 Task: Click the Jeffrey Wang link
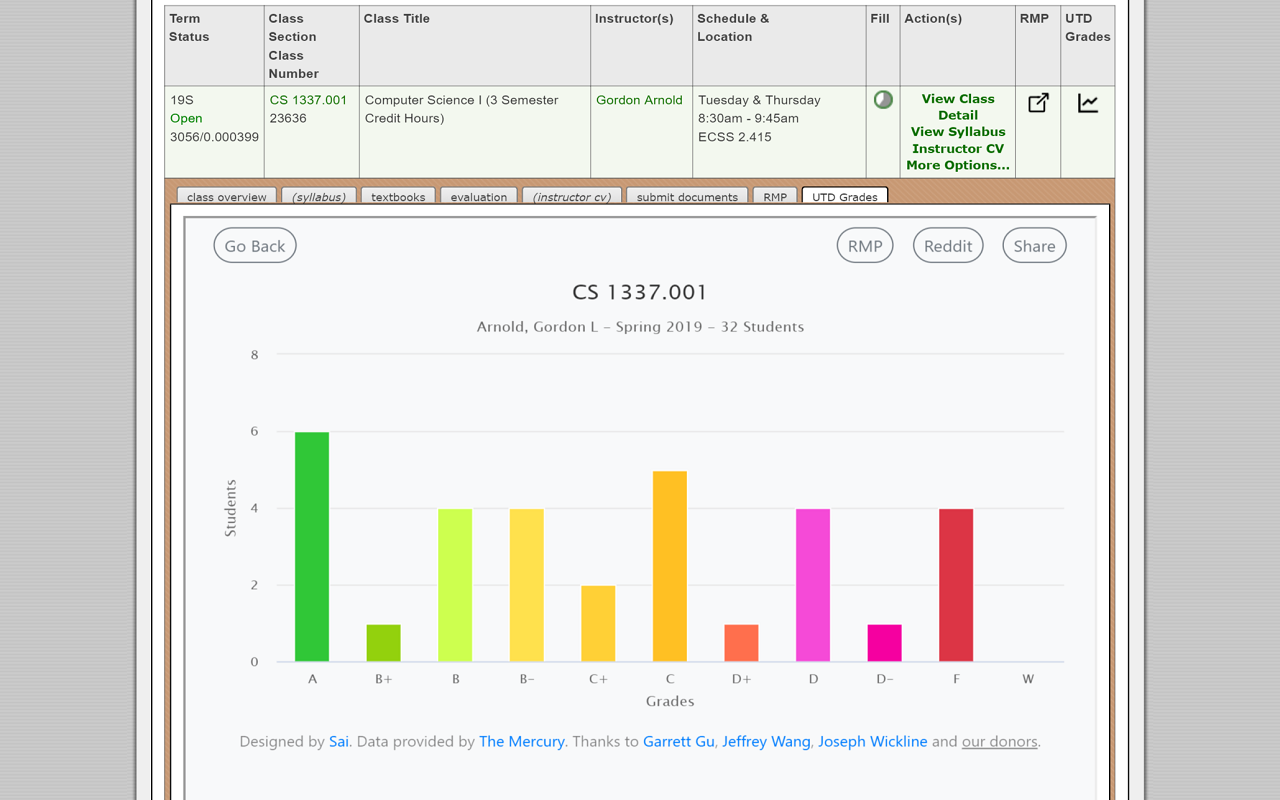tap(766, 742)
